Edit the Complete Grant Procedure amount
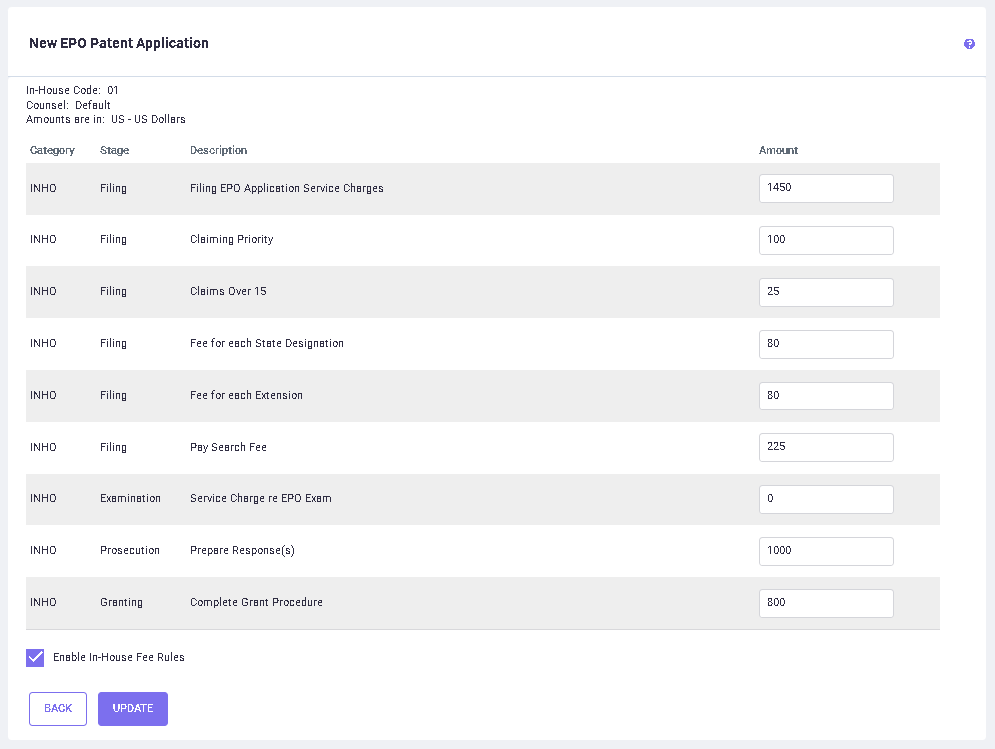The image size is (995, 749). click(x=825, y=603)
